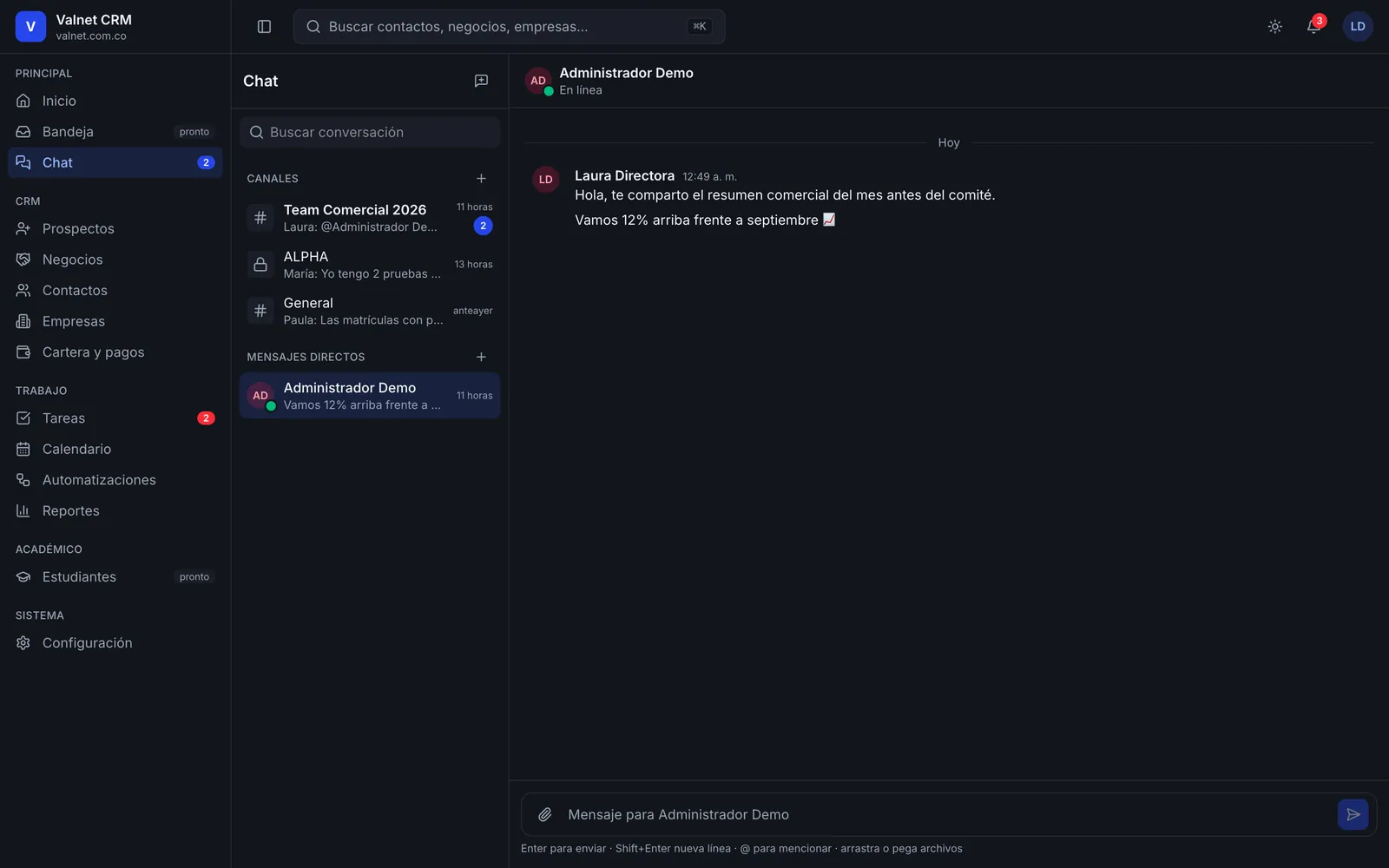This screenshot has height=868, width=1389.
Task: Open Chat section in sidebar
Action: 115,162
